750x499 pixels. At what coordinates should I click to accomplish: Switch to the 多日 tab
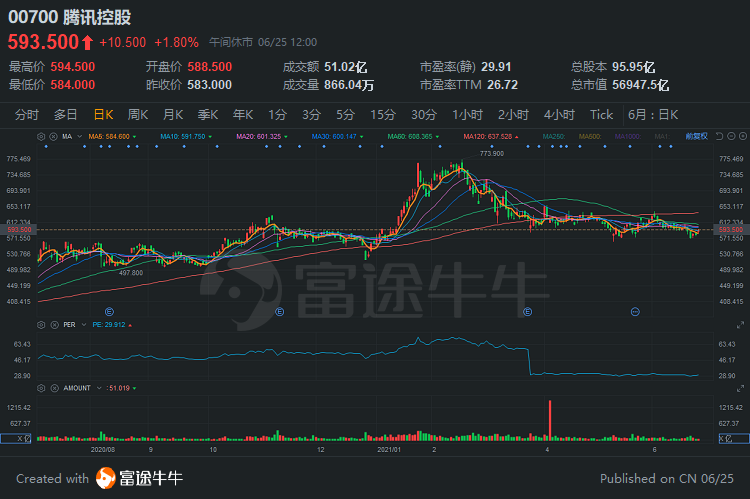pos(66,115)
